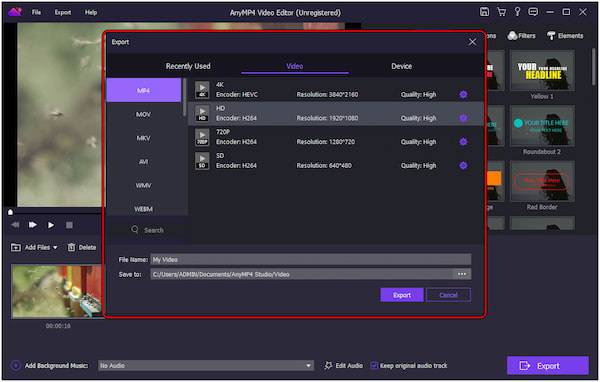
Task: Open settings gear for HD preset
Action: pyautogui.click(x=463, y=118)
